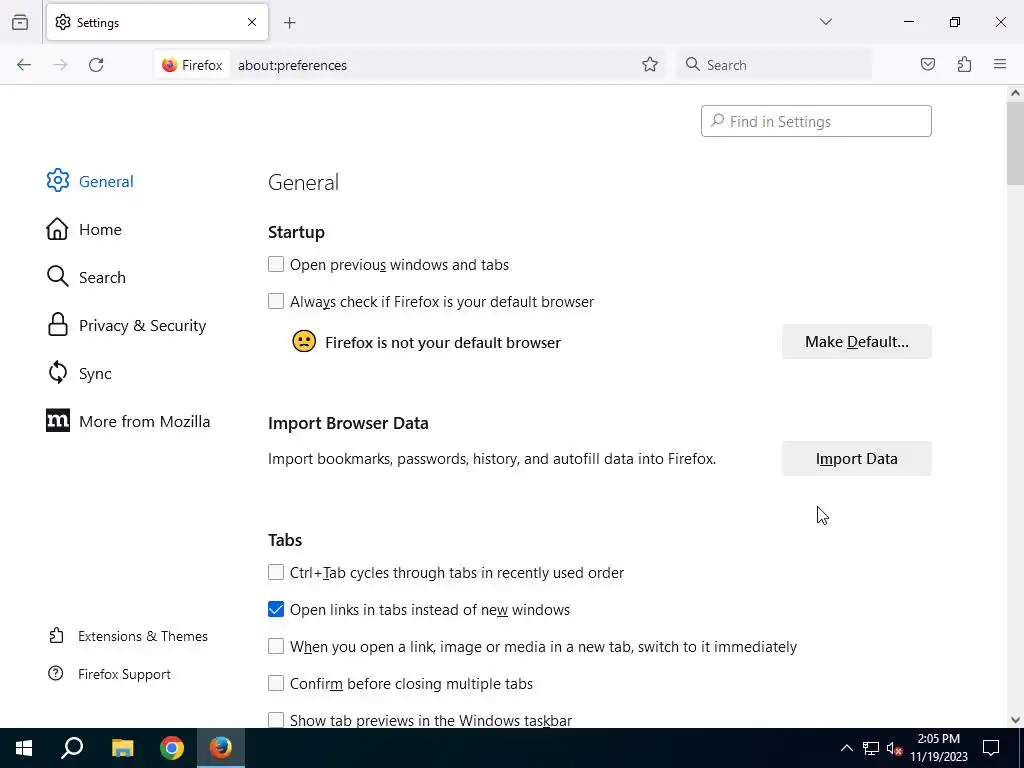
Task: Open a new tab with plus button
Action: click(x=290, y=23)
